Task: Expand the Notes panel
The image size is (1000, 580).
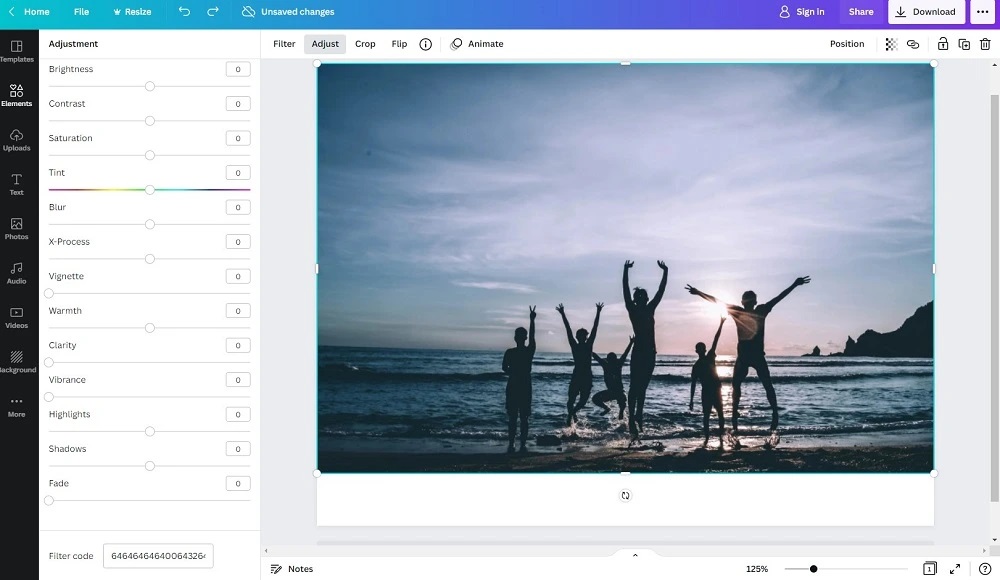Action: click(x=292, y=568)
